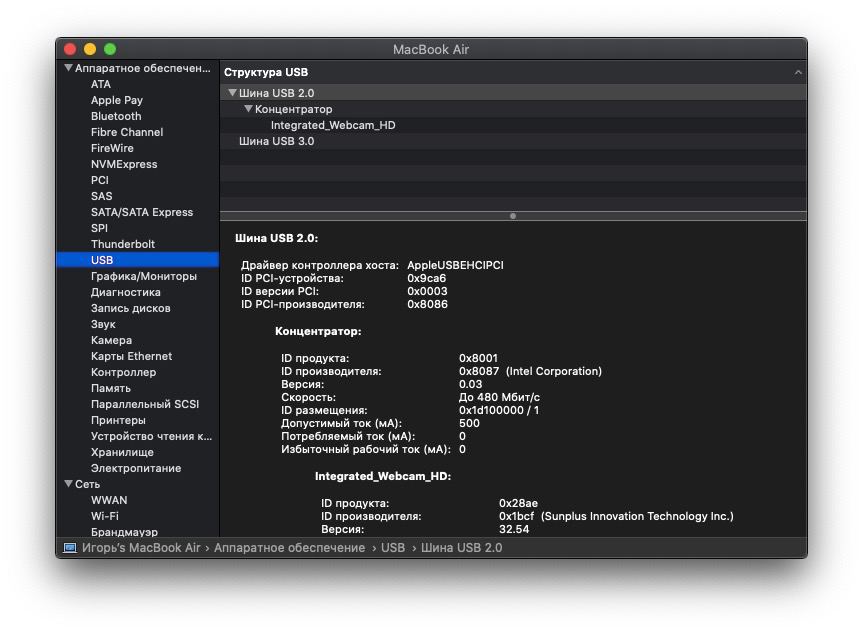Screen dimensions: 863x632
Task: Click the computer icon in path bar
Action: pyautogui.click(x=70, y=548)
